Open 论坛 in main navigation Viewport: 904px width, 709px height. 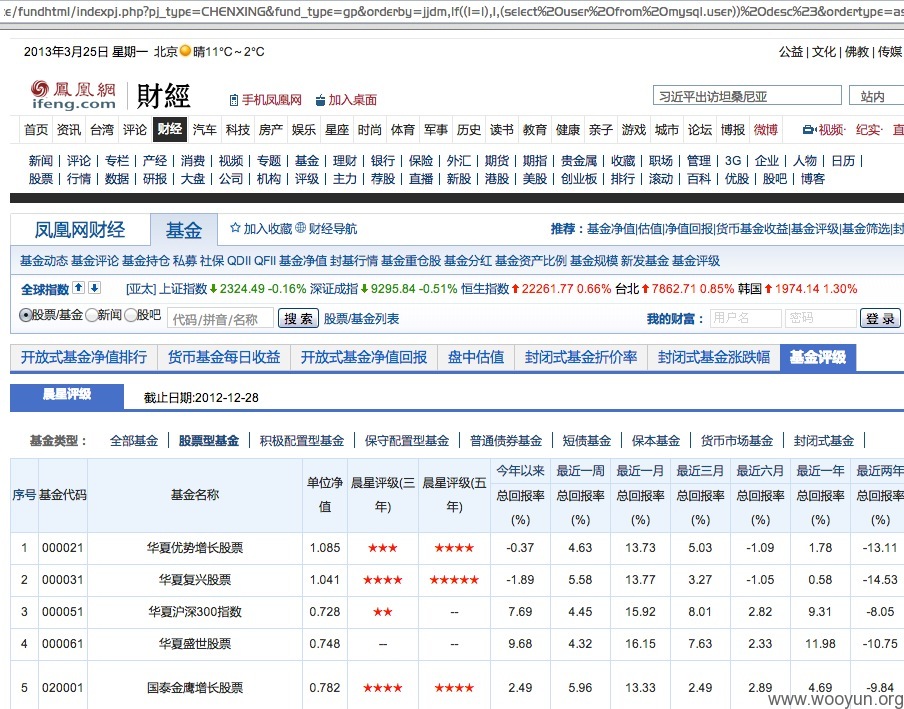pos(699,130)
